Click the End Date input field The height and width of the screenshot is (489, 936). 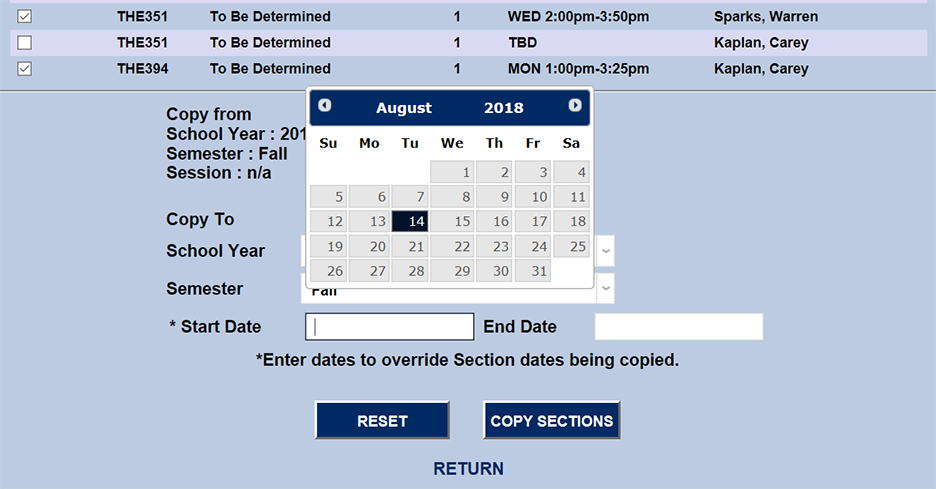point(678,327)
